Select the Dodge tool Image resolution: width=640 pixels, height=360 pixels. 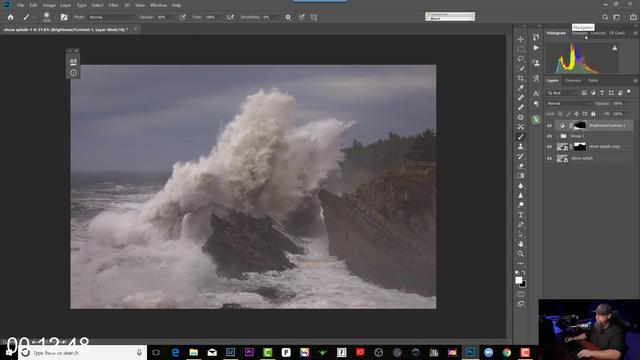(x=520, y=205)
